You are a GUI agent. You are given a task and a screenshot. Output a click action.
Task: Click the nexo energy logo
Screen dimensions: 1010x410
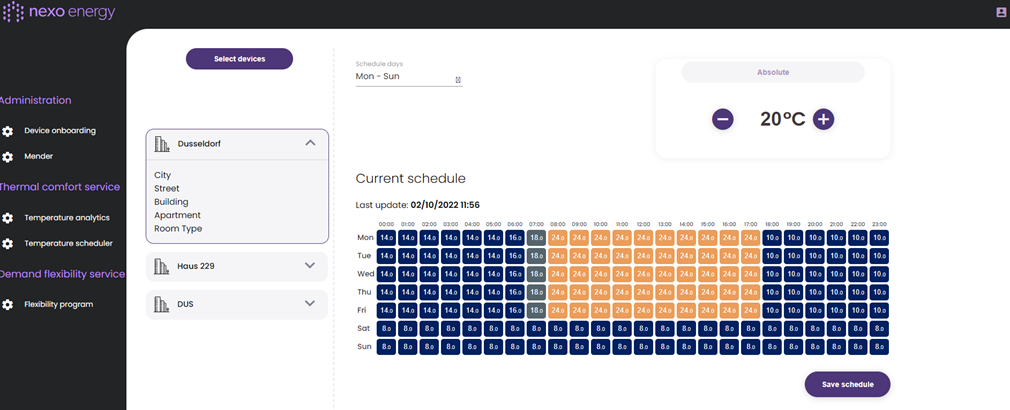(x=59, y=12)
